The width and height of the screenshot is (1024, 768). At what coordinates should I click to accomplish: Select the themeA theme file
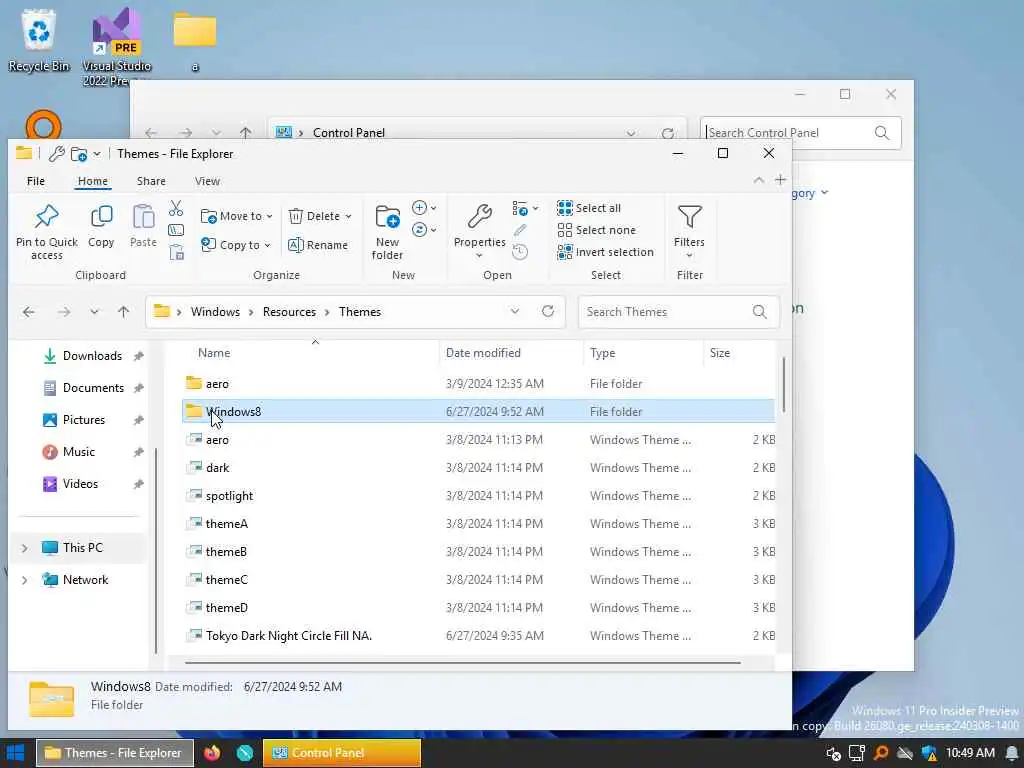pyautogui.click(x=480, y=524)
